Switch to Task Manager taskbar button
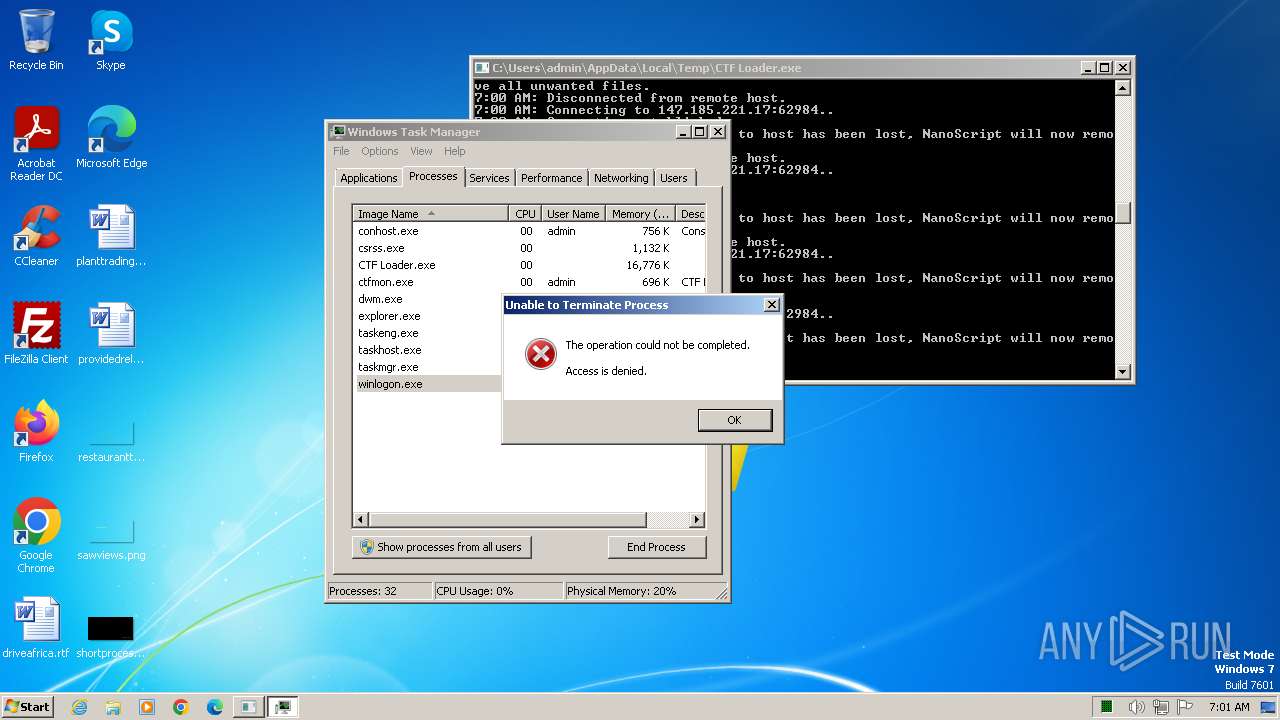Viewport: 1280px width, 720px height. click(283, 707)
